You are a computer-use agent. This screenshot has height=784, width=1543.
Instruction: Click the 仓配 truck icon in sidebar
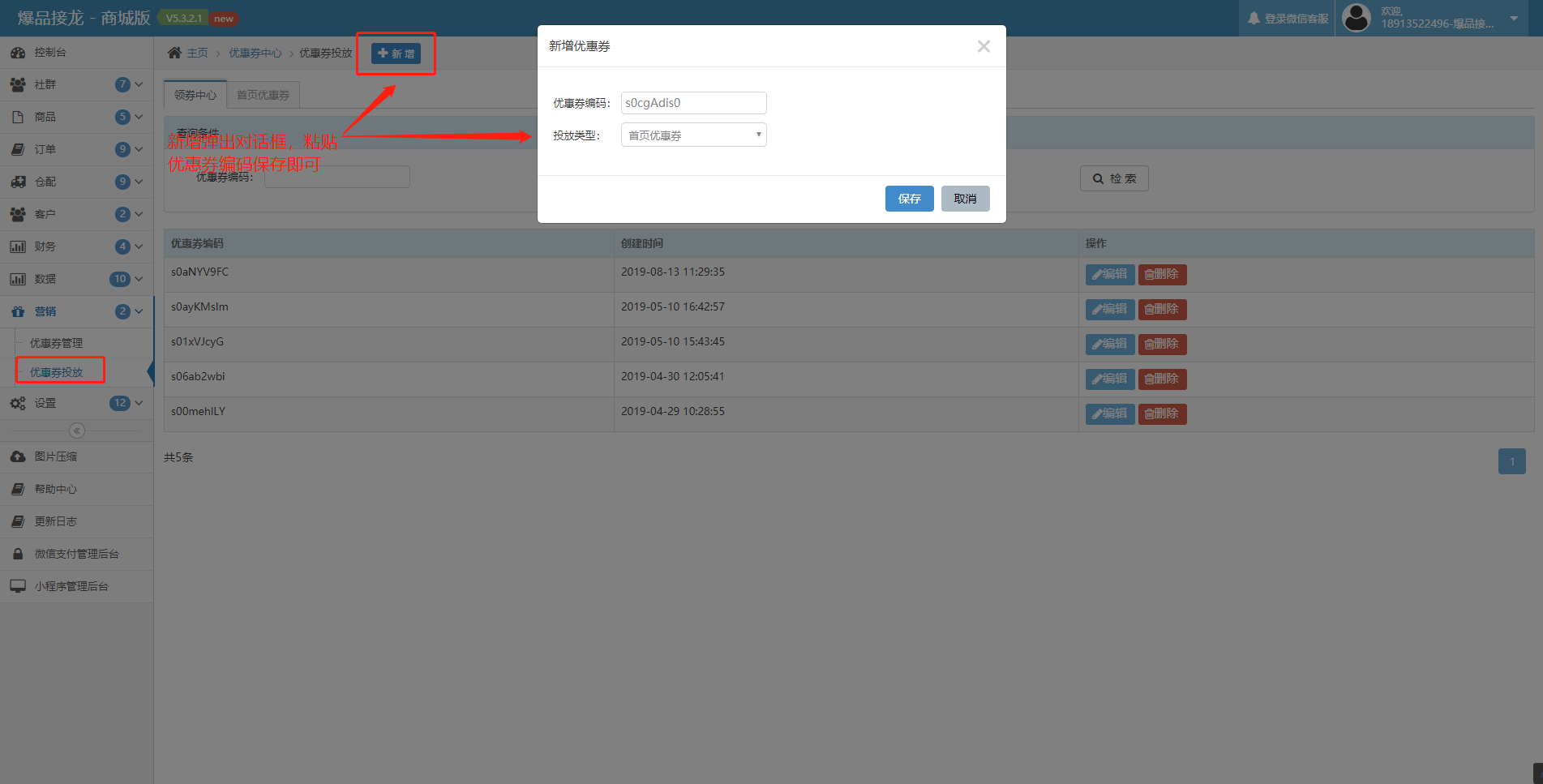[x=18, y=182]
